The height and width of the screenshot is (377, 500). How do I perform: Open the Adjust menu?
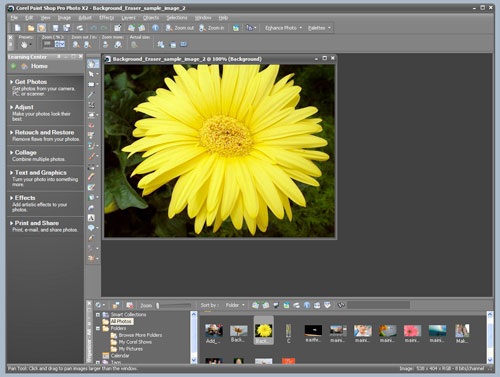pyautogui.click(x=85, y=18)
